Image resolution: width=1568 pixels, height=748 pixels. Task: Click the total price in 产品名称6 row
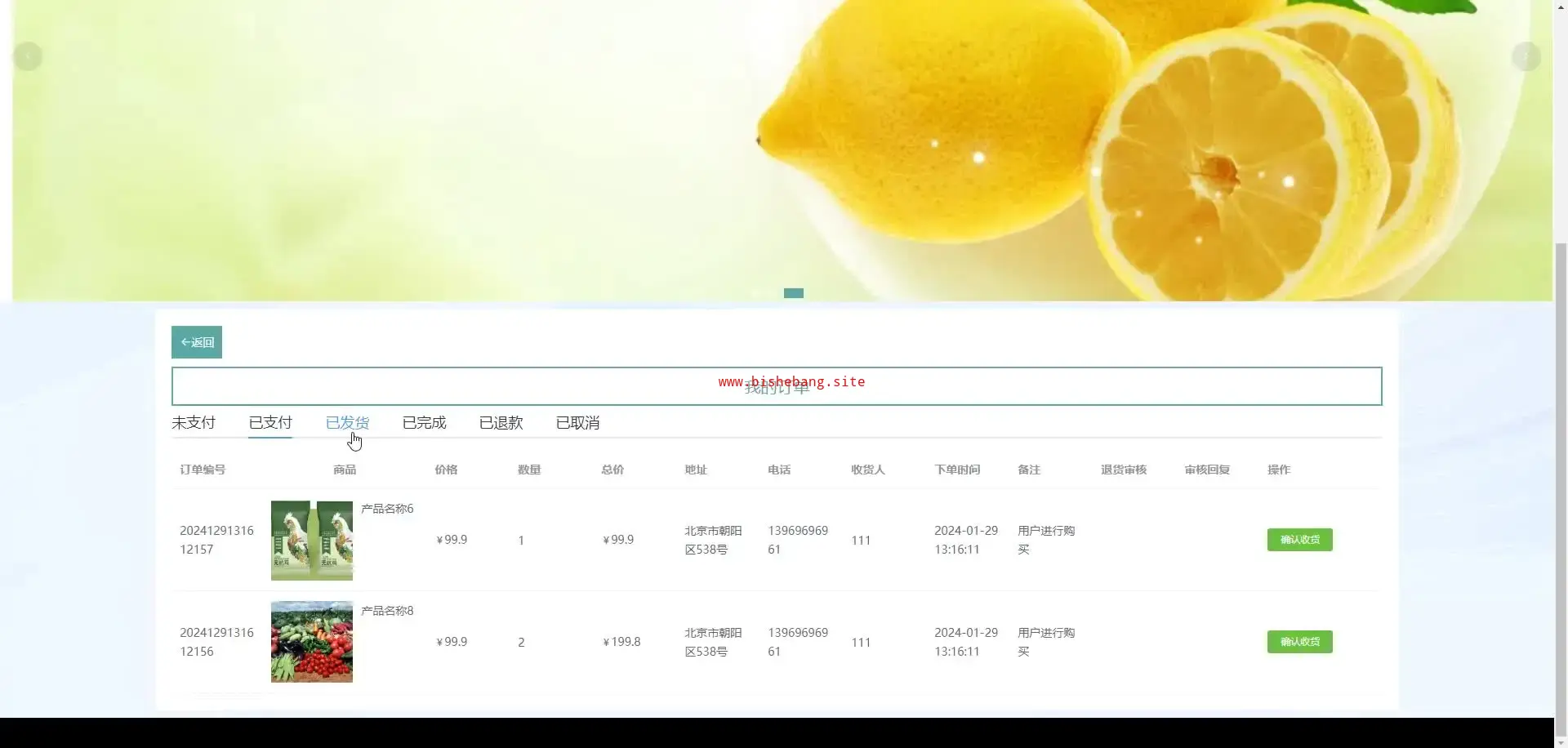coord(618,540)
